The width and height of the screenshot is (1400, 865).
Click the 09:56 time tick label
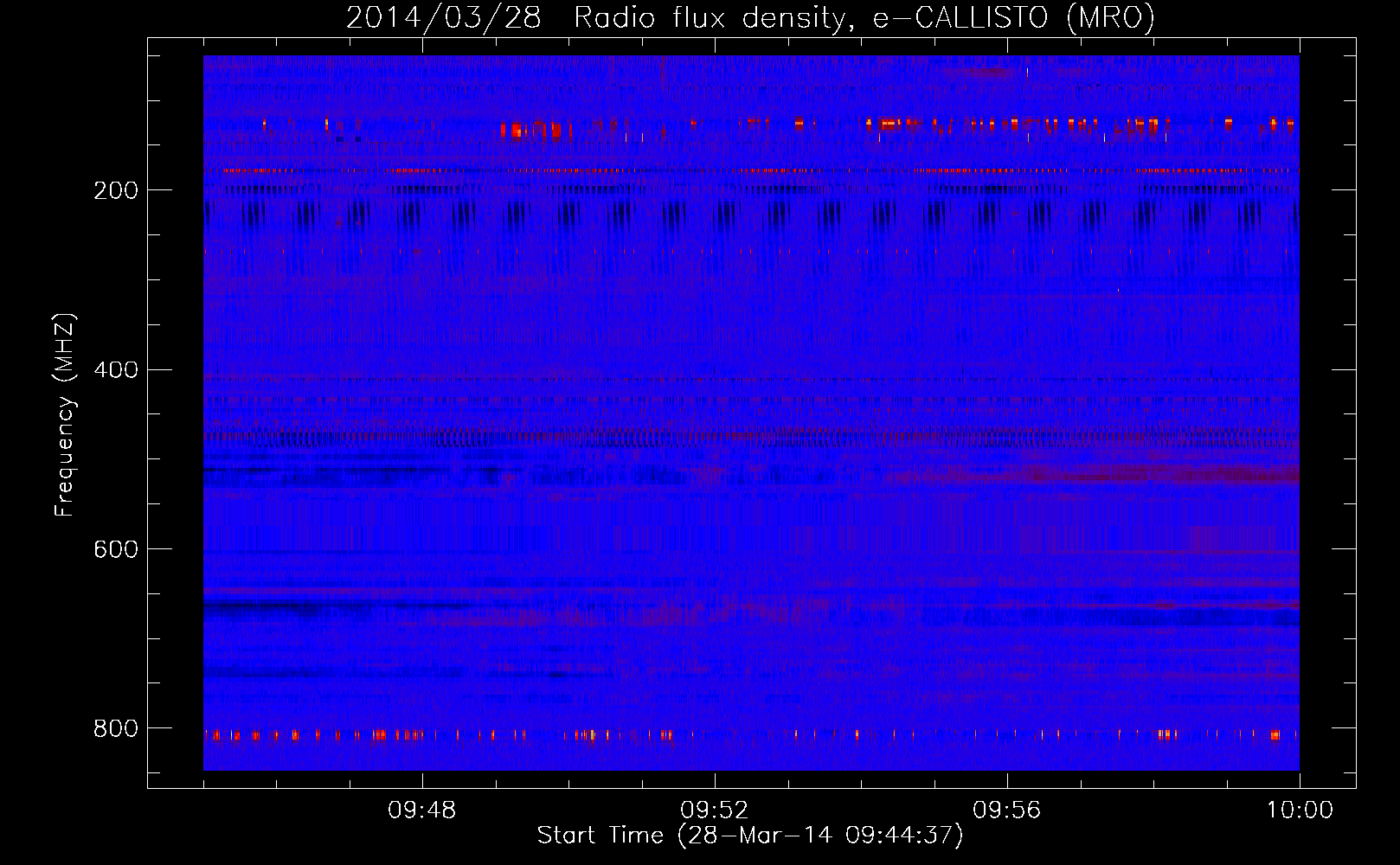(x=1007, y=811)
